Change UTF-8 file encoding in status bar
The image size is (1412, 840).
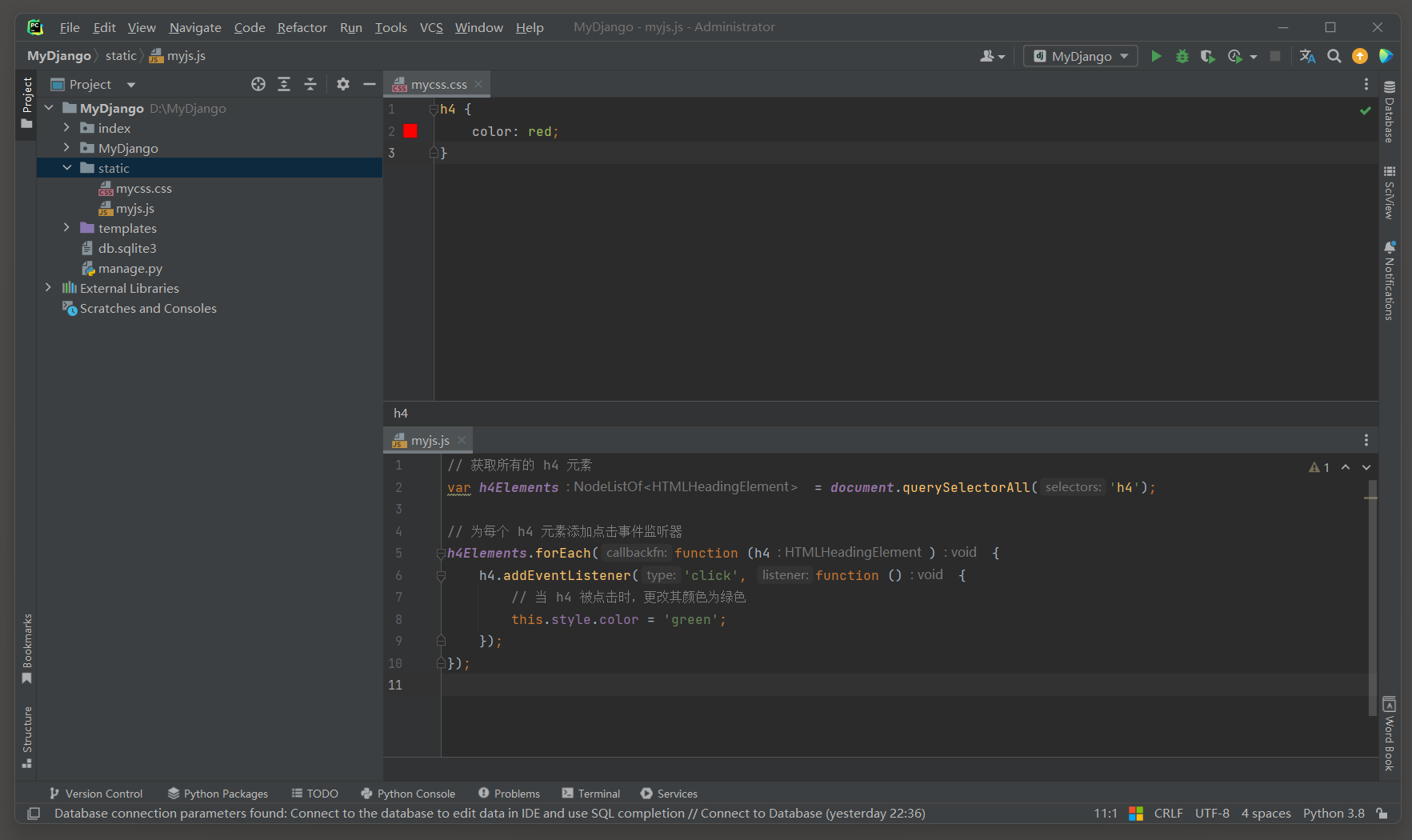[1212, 814]
